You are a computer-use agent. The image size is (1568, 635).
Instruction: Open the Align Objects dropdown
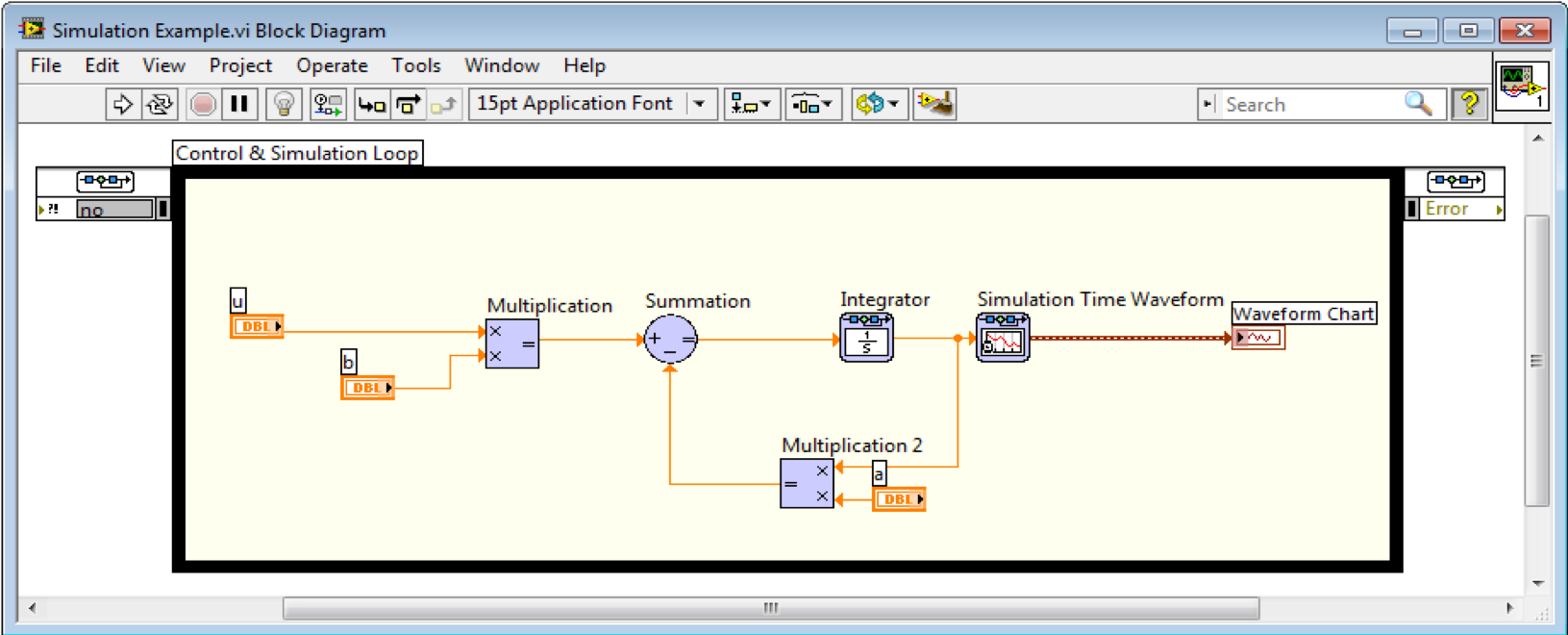pyautogui.click(x=751, y=104)
